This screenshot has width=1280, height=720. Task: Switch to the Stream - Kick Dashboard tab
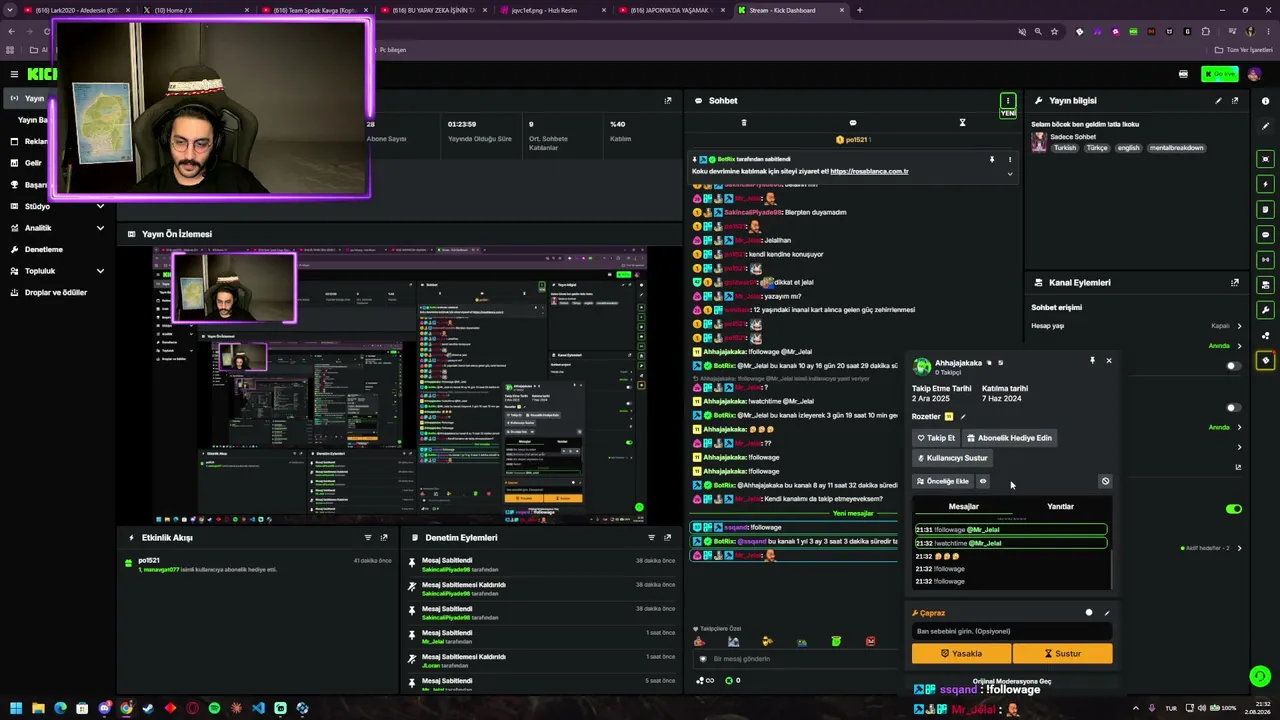[789, 10]
